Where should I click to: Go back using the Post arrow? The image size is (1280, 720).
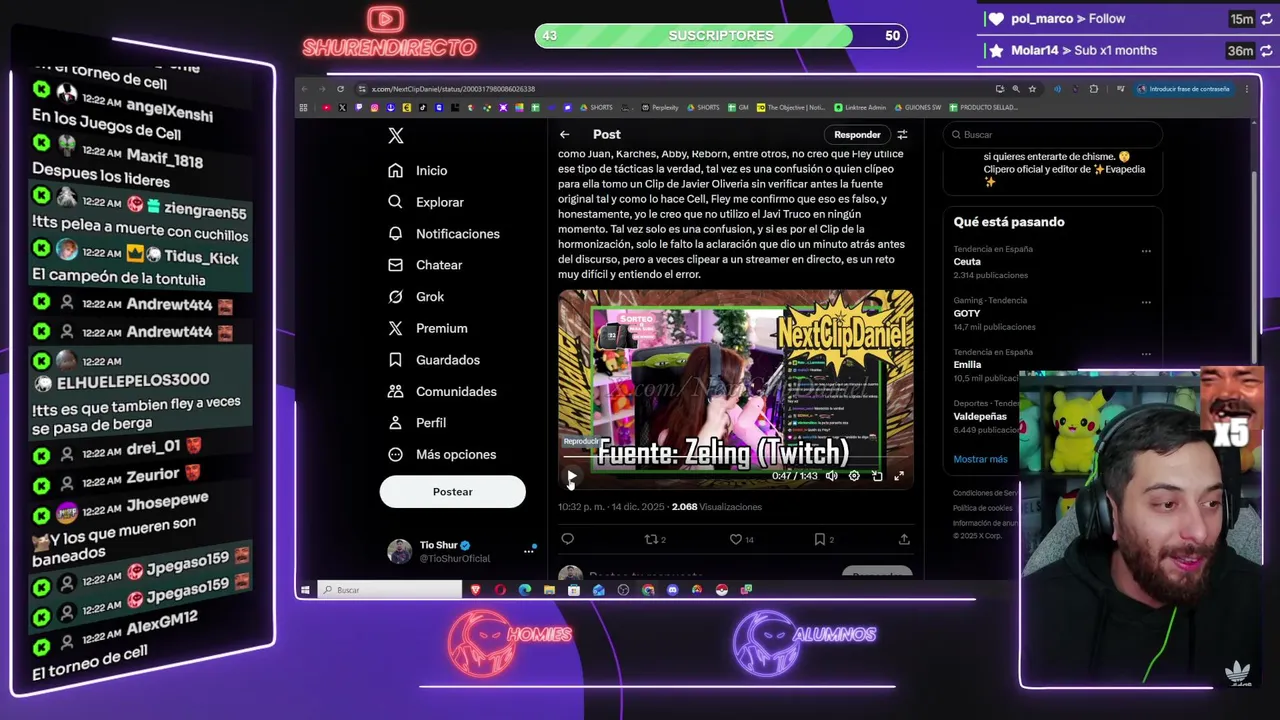pos(564,134)
